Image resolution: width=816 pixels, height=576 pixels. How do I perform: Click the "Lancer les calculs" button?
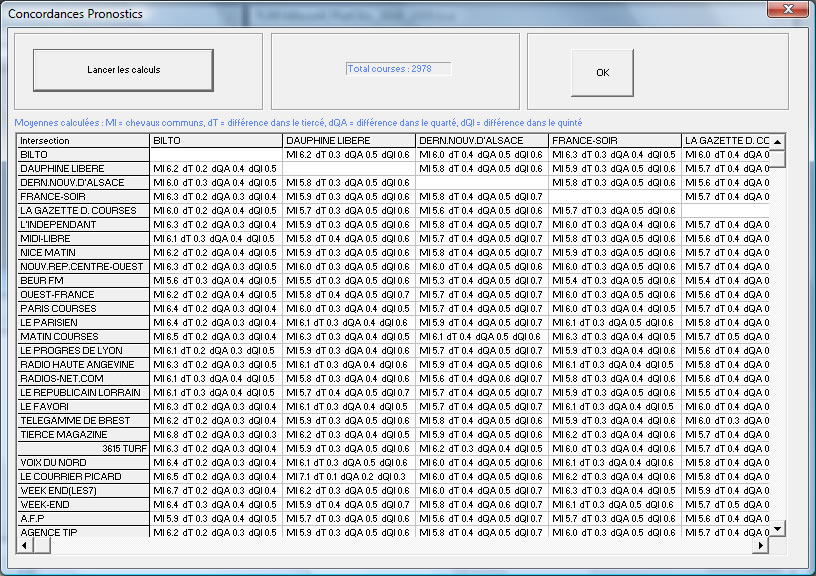tap(123, 70)
